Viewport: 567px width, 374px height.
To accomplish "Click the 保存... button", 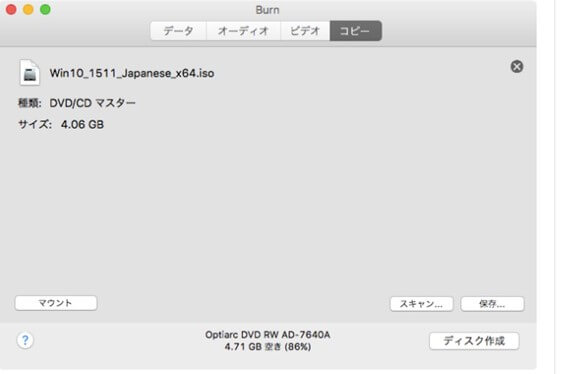I will pyautogui.click(x=492, y=304).
